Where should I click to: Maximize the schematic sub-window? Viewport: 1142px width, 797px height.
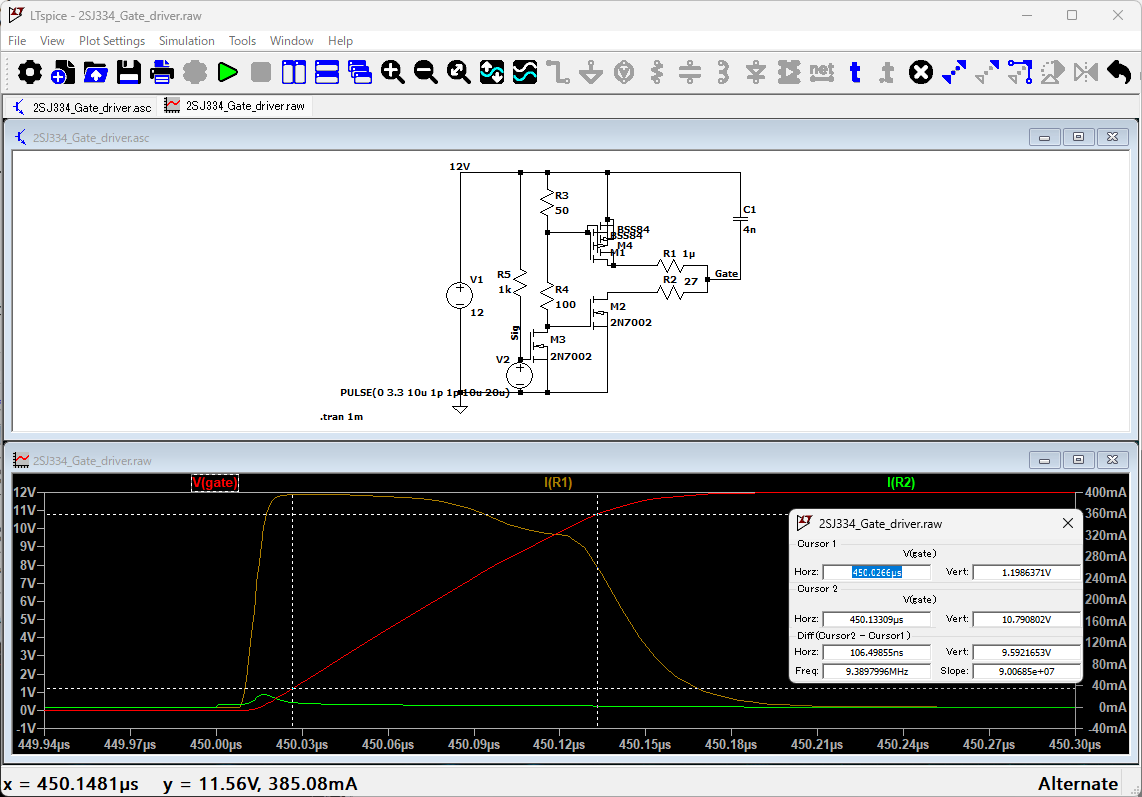coord(1078,137)
